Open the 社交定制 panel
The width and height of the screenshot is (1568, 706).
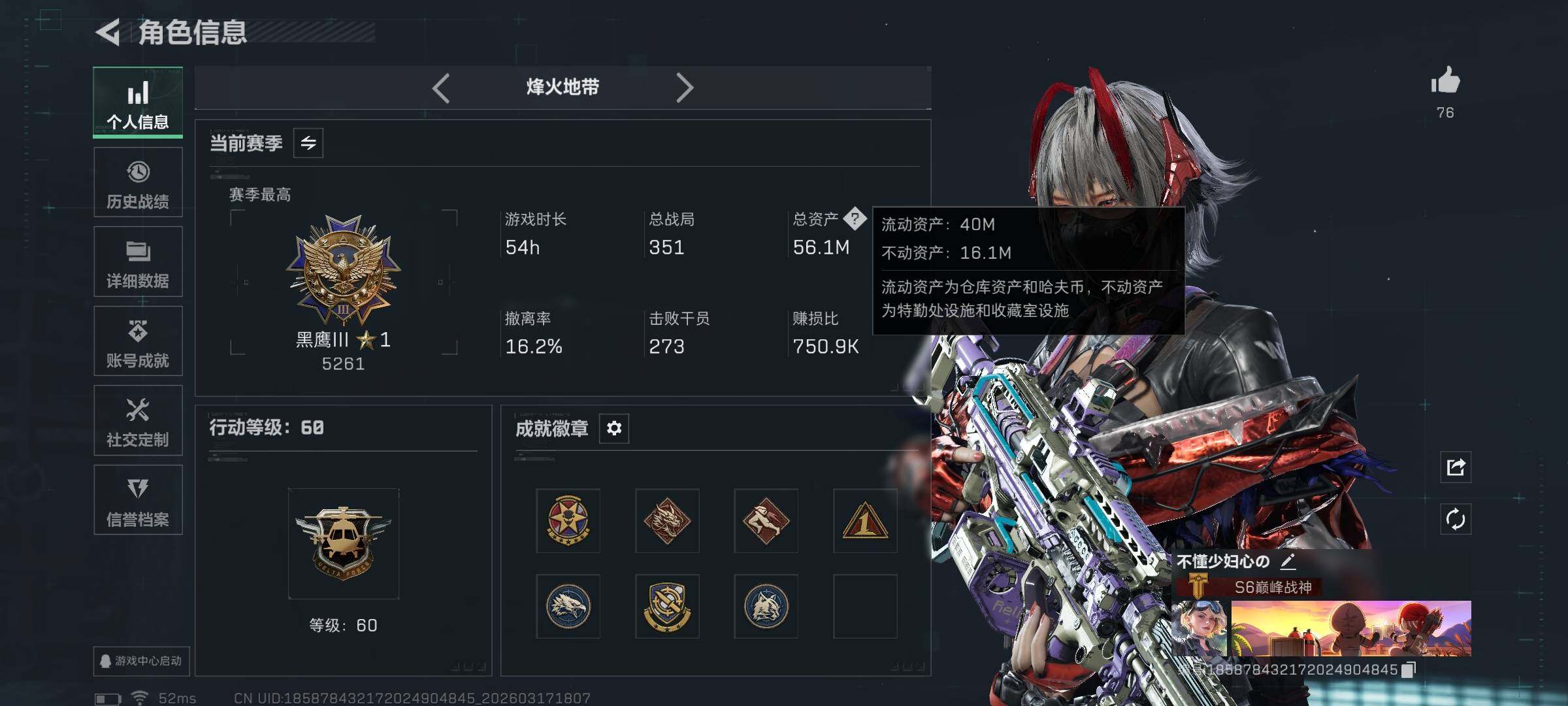(138, 420)
